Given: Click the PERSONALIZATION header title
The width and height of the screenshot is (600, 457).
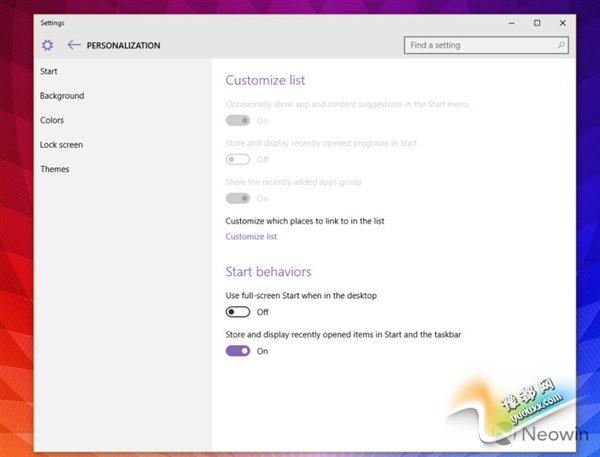Looking at the screenshot, I should [123, 45].
